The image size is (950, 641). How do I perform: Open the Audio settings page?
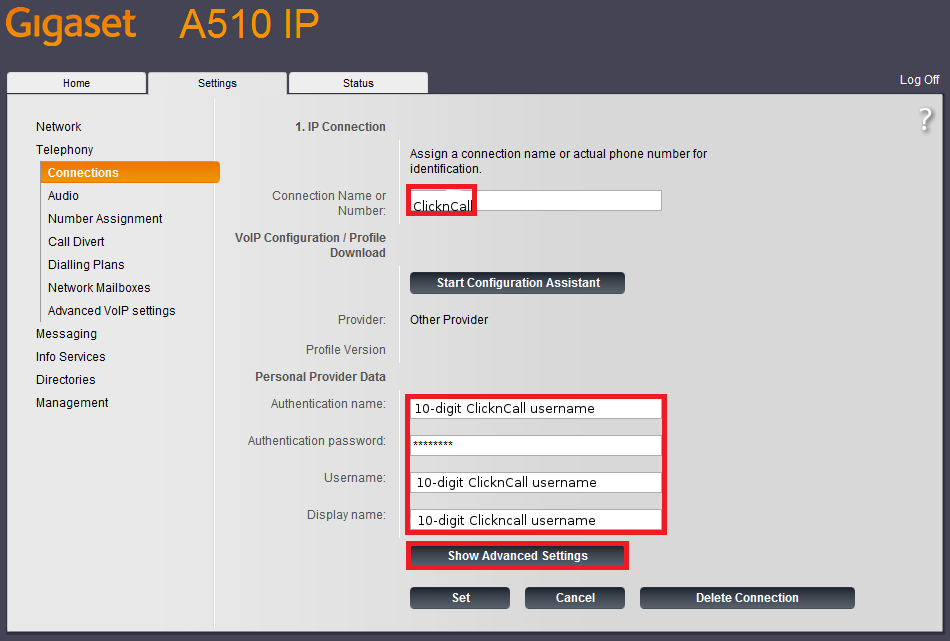63,196
